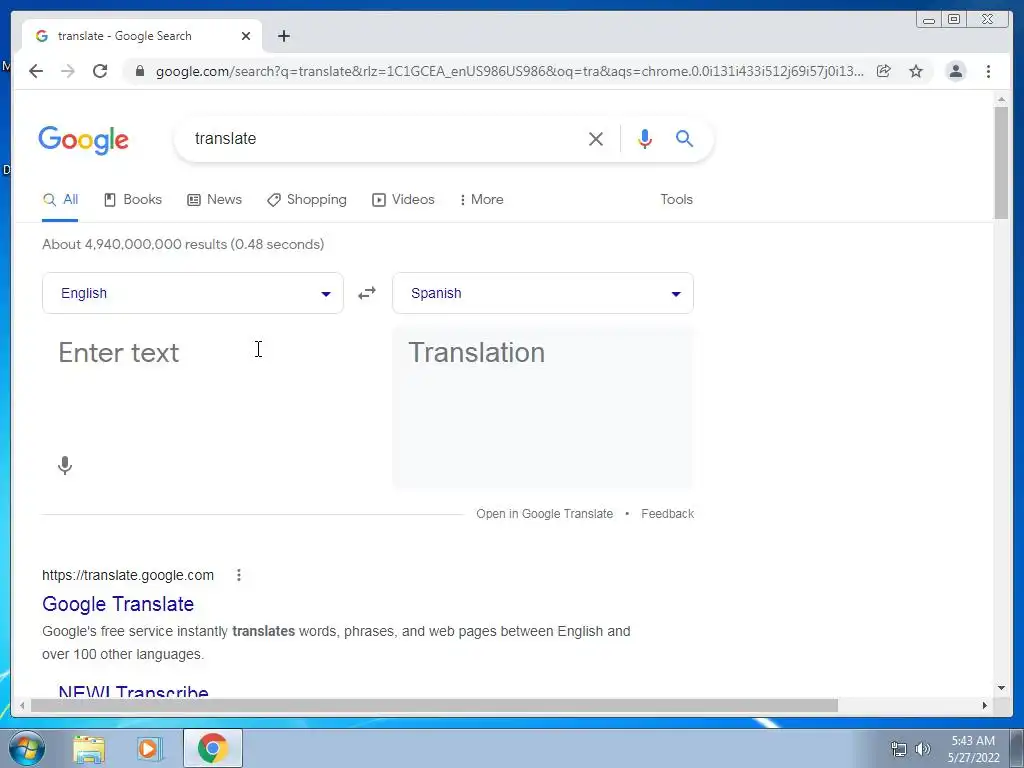Click the scroll down arrow
1024x768 pixels.
(1001, 688)
